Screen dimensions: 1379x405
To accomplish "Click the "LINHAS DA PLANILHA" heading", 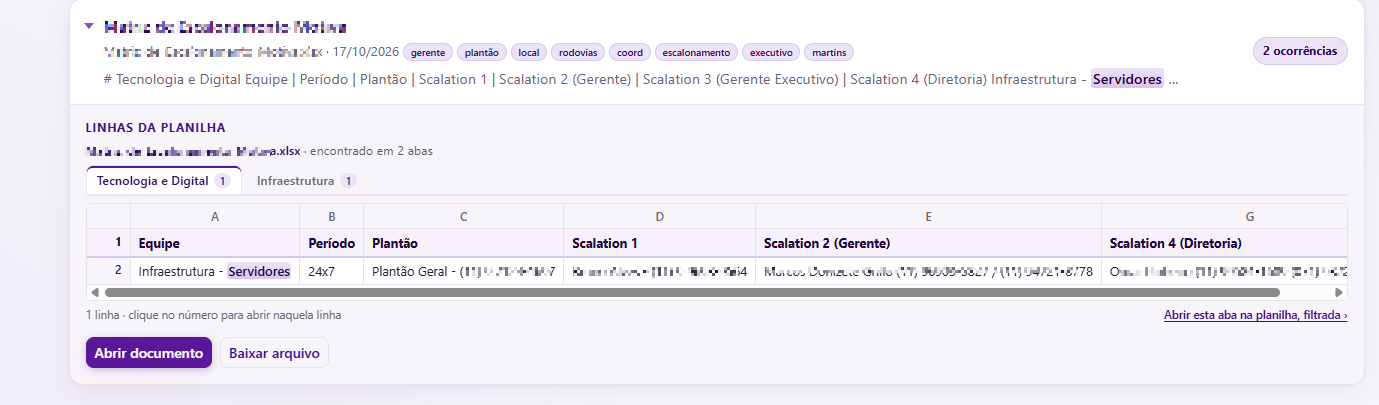I will click(x=156, y=128).
